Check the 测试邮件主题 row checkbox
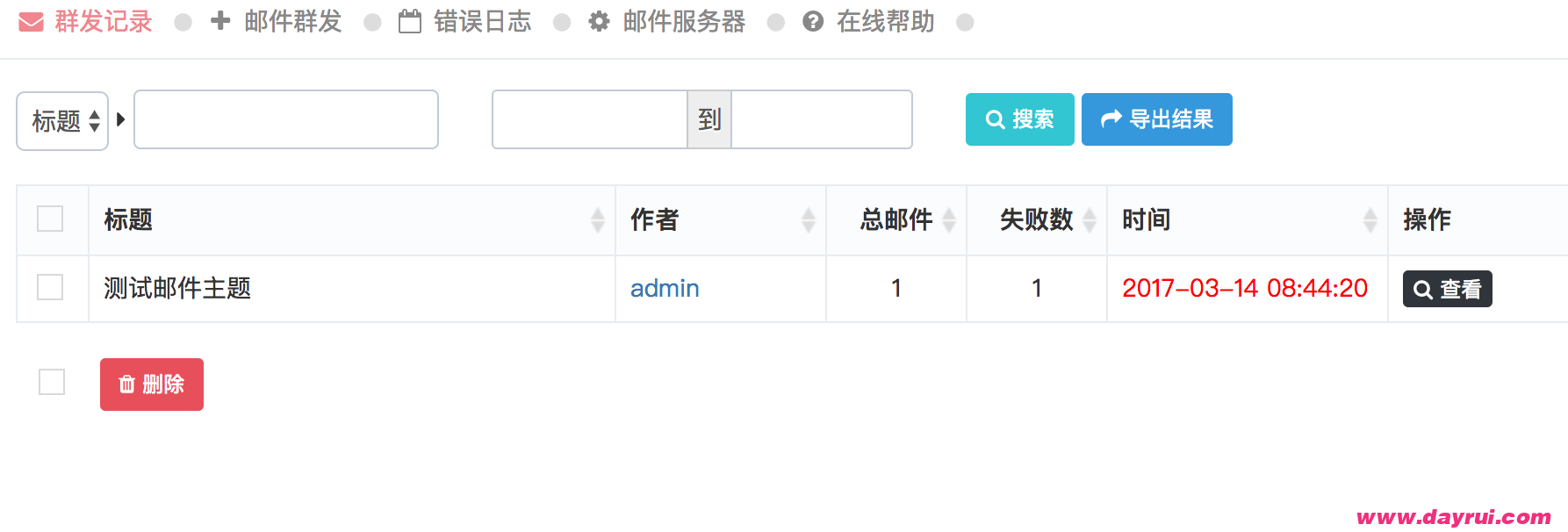This screenshot has width=1568, height=532. tap(50, 287)
